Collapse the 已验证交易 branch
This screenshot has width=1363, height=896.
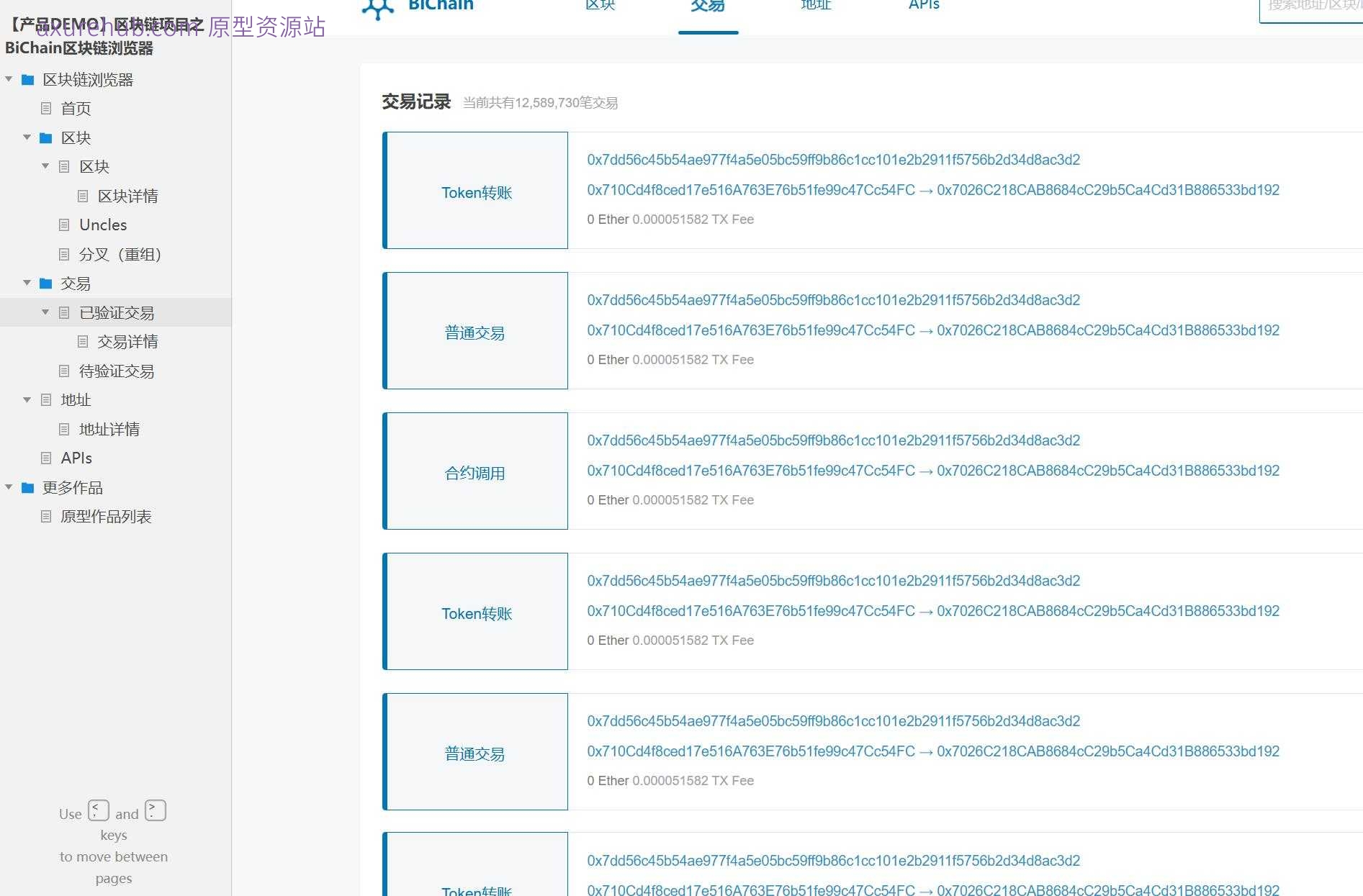[45, 312]
